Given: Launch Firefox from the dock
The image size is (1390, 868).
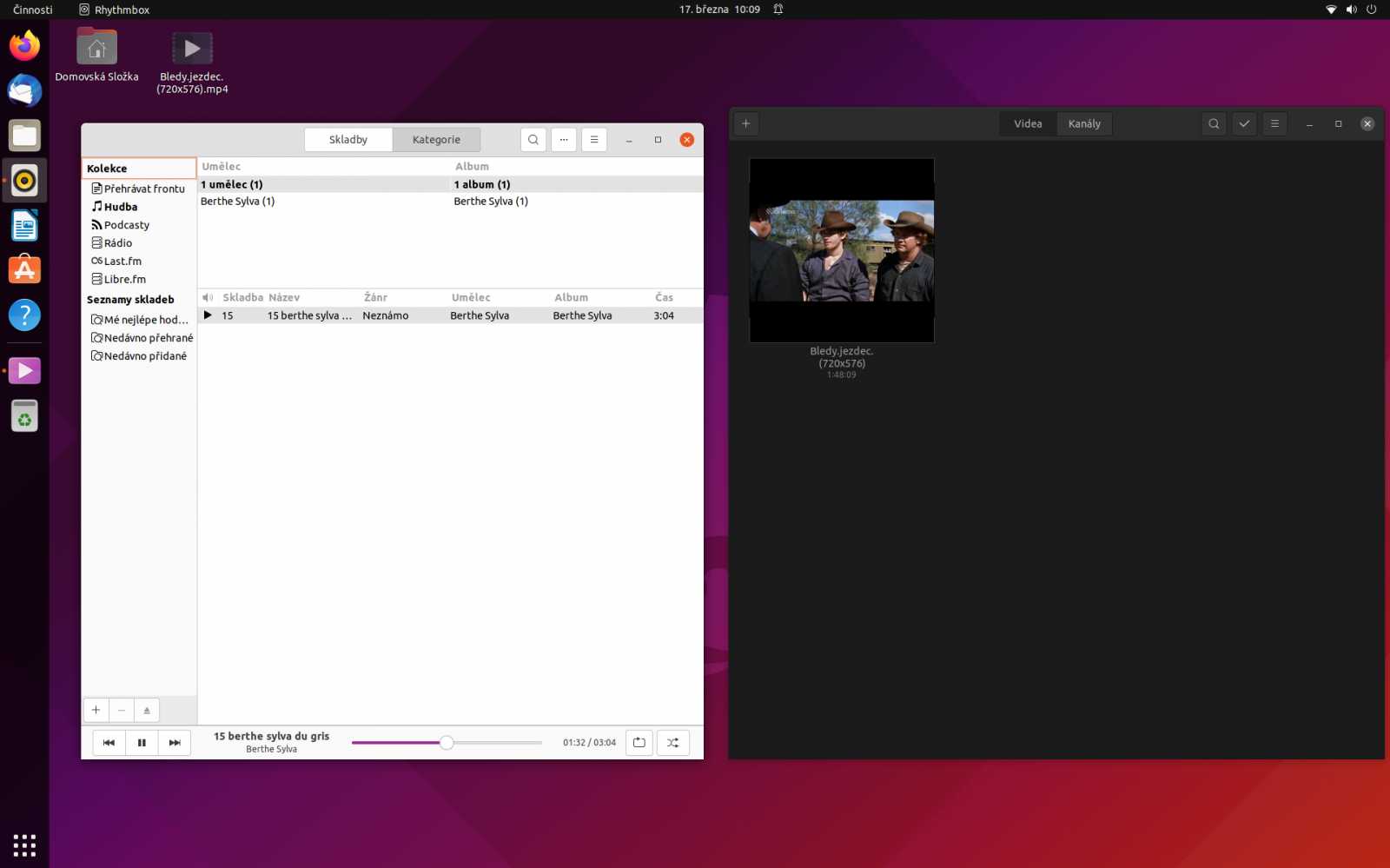Looking at the screenshot, I should 24,45.
